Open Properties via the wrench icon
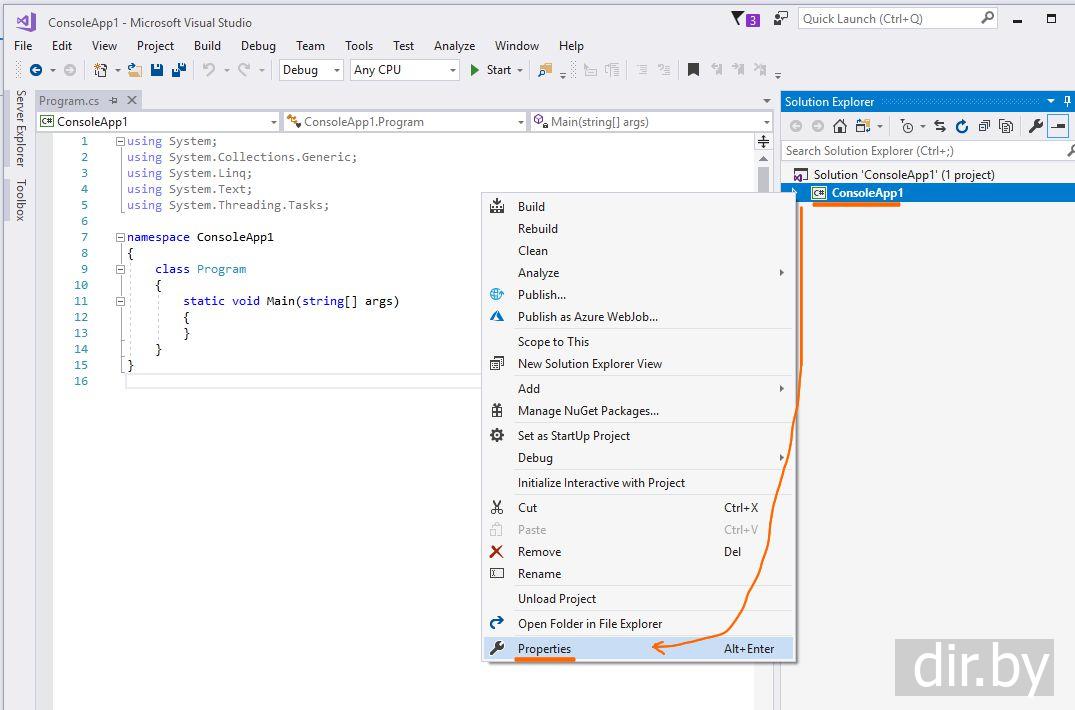Image resolution: width=1075 pixels, height=710 pixels. pyautogui.click(x=1036, y=126)
